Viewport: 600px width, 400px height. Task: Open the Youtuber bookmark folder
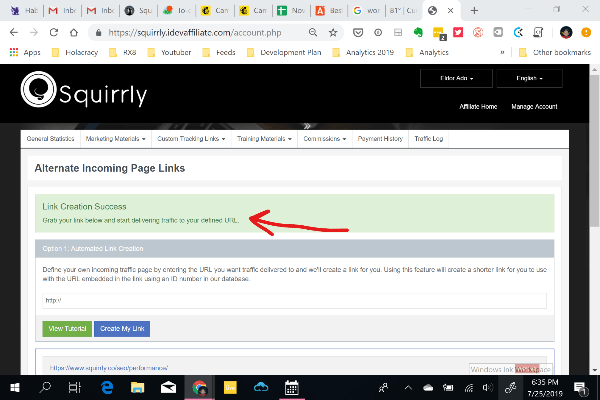point(169,52)
